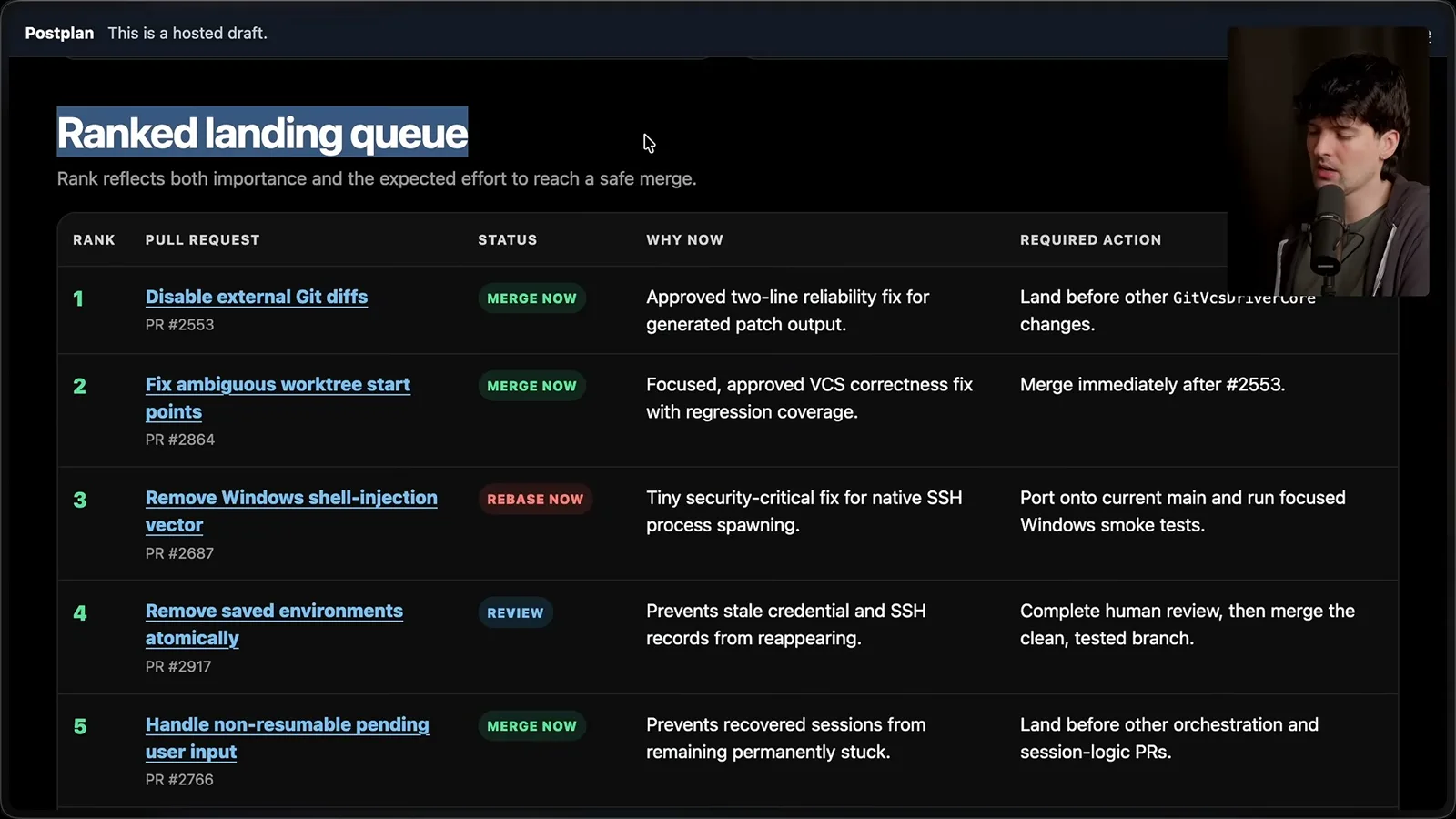Image resolution: width=1456 pixels, height=819 pixels.
Task: Click 'Prevents stale credential and SSH records' text
Action: (786, 624)
